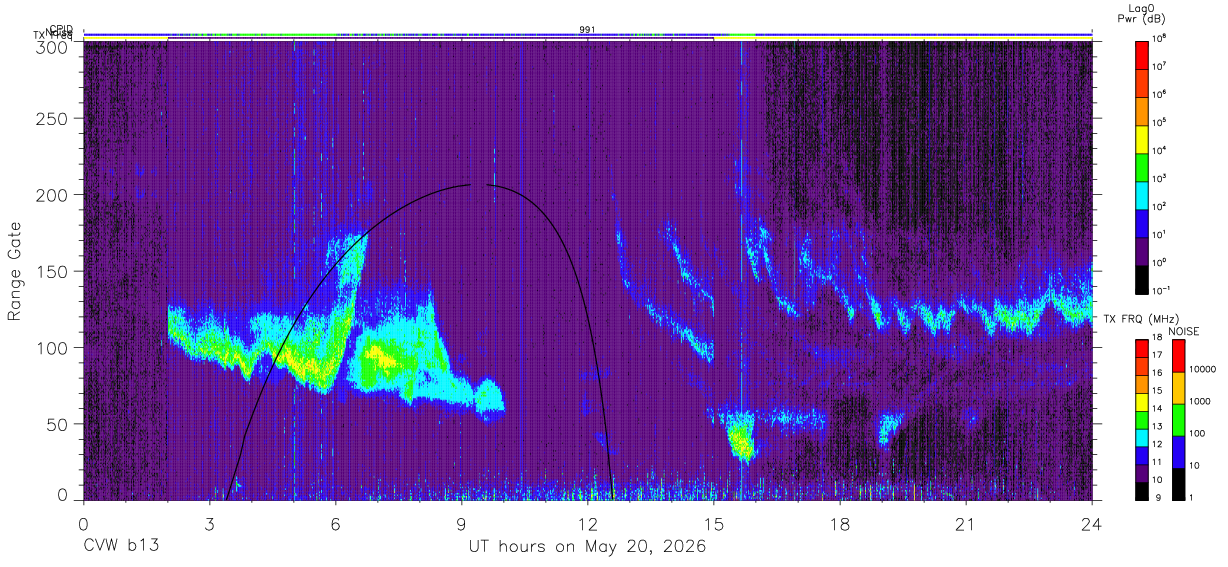Click the cyan segment of TX FRQ colorbar
The height and width of the screenshot is (567, 1228).
[x=1142, y=437]
